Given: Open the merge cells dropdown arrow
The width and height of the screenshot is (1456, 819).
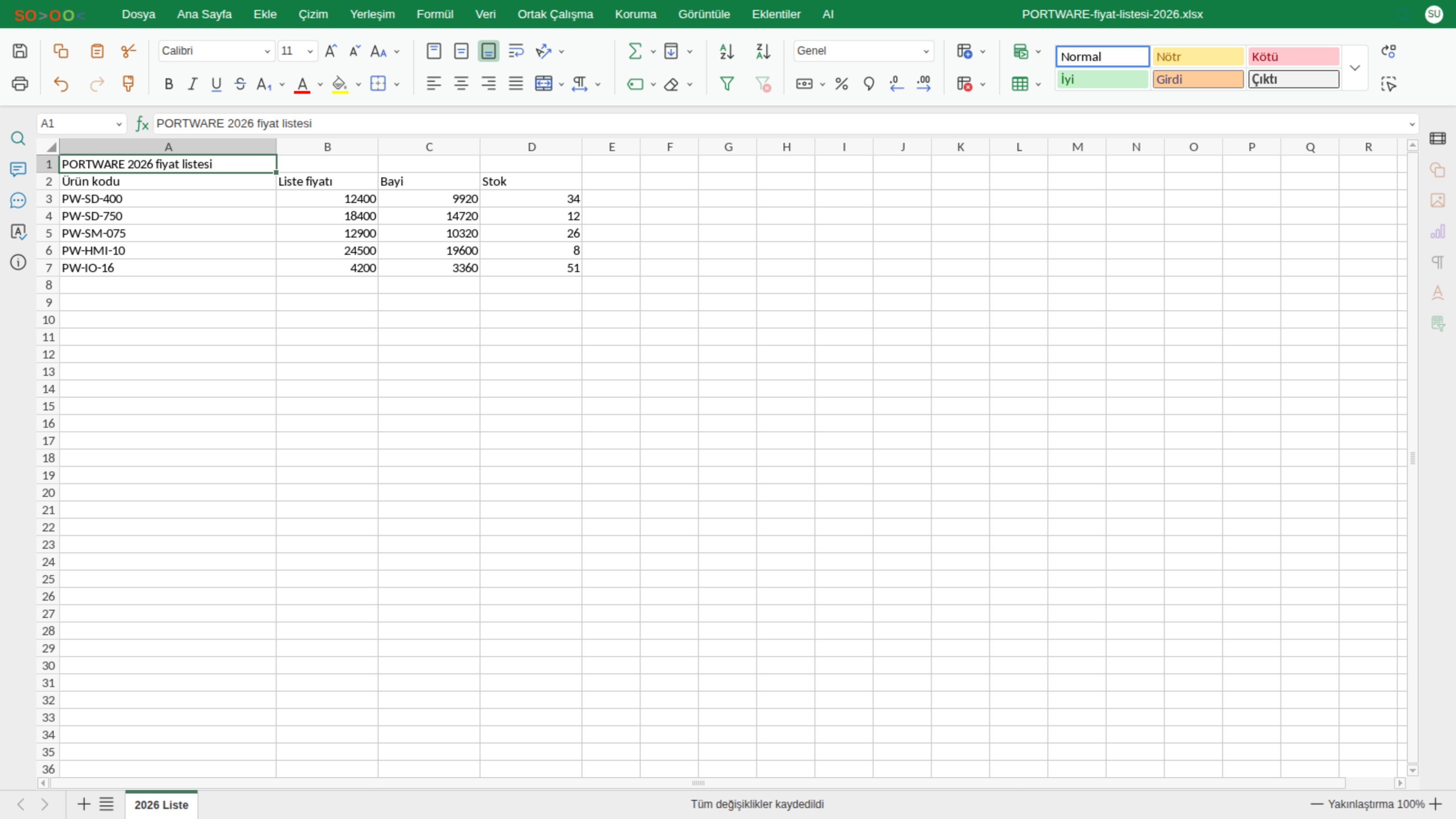Looking at the screenshot, I should 561,84.
